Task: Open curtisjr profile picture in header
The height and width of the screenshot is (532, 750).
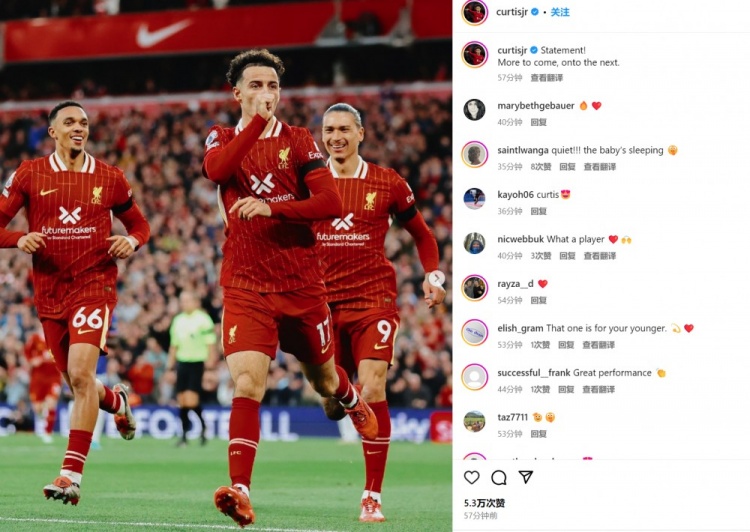Action: pyautogui.click(x=474, y=12)
